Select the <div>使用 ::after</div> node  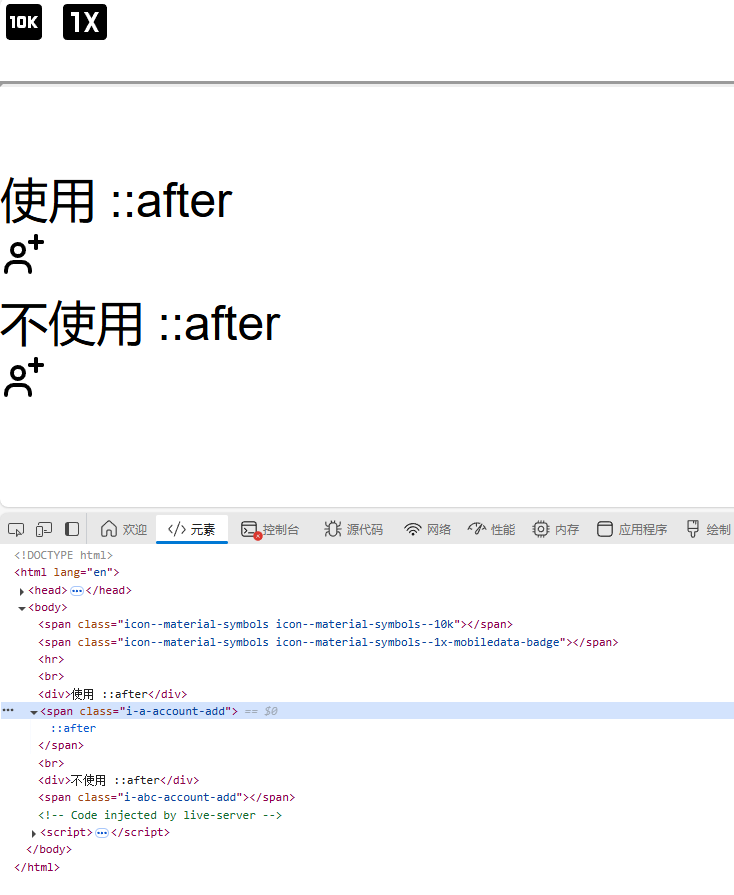coord(112,694)
